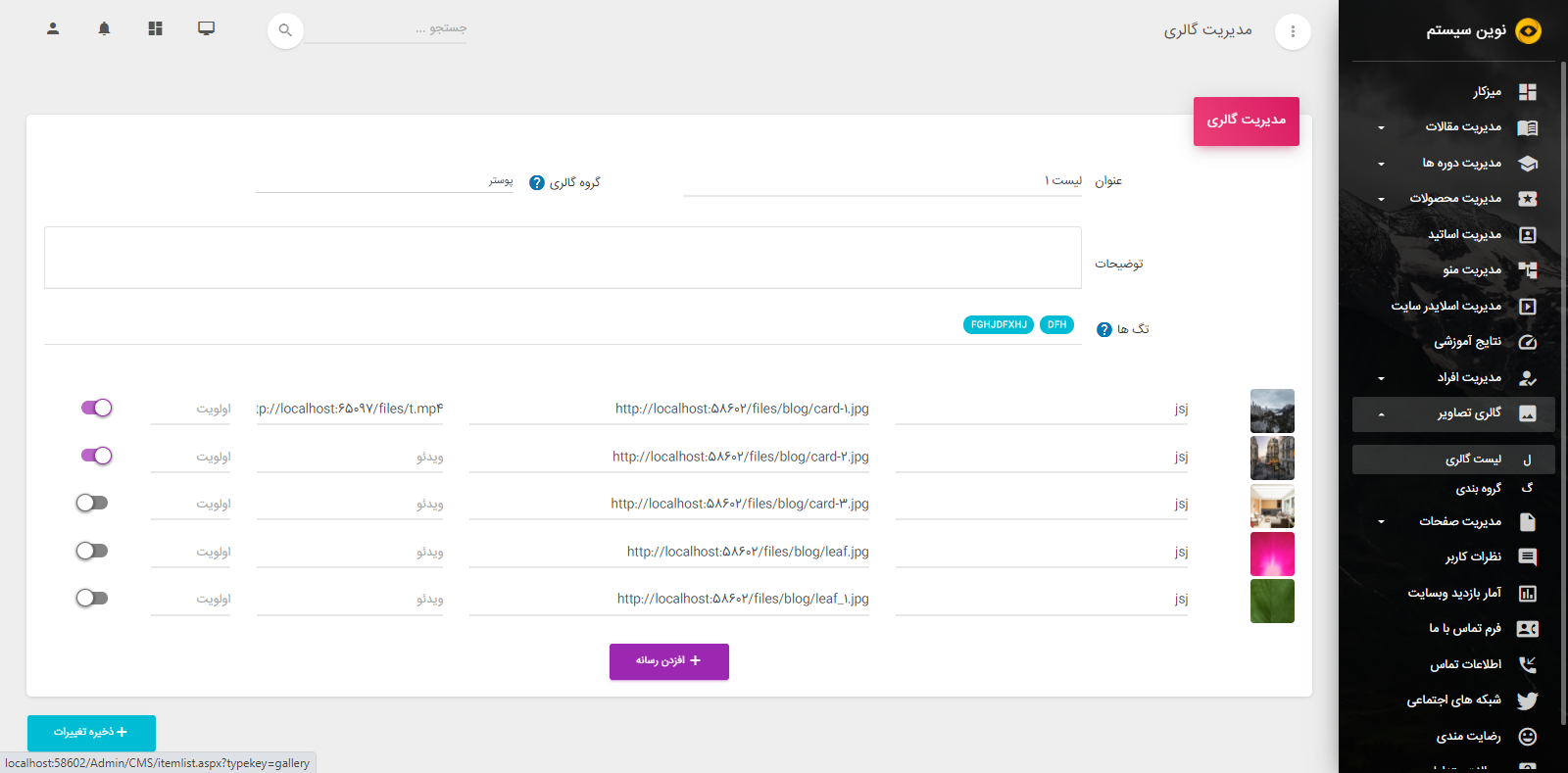Click the فرم تماس با ما contact-card icon
This screenshot has height=773, width=1568.
[x=1527, y=629]
